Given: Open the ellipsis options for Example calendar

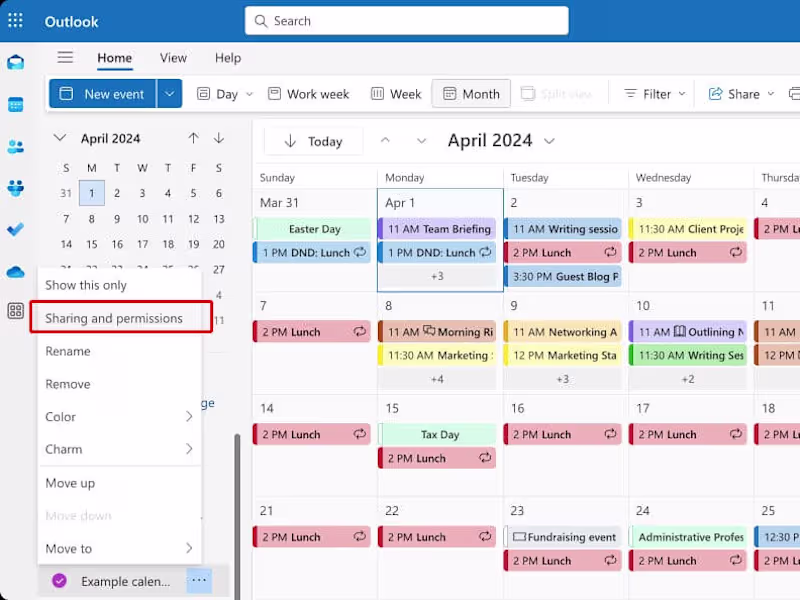Looking at the screenshot, I should [199, 580].
